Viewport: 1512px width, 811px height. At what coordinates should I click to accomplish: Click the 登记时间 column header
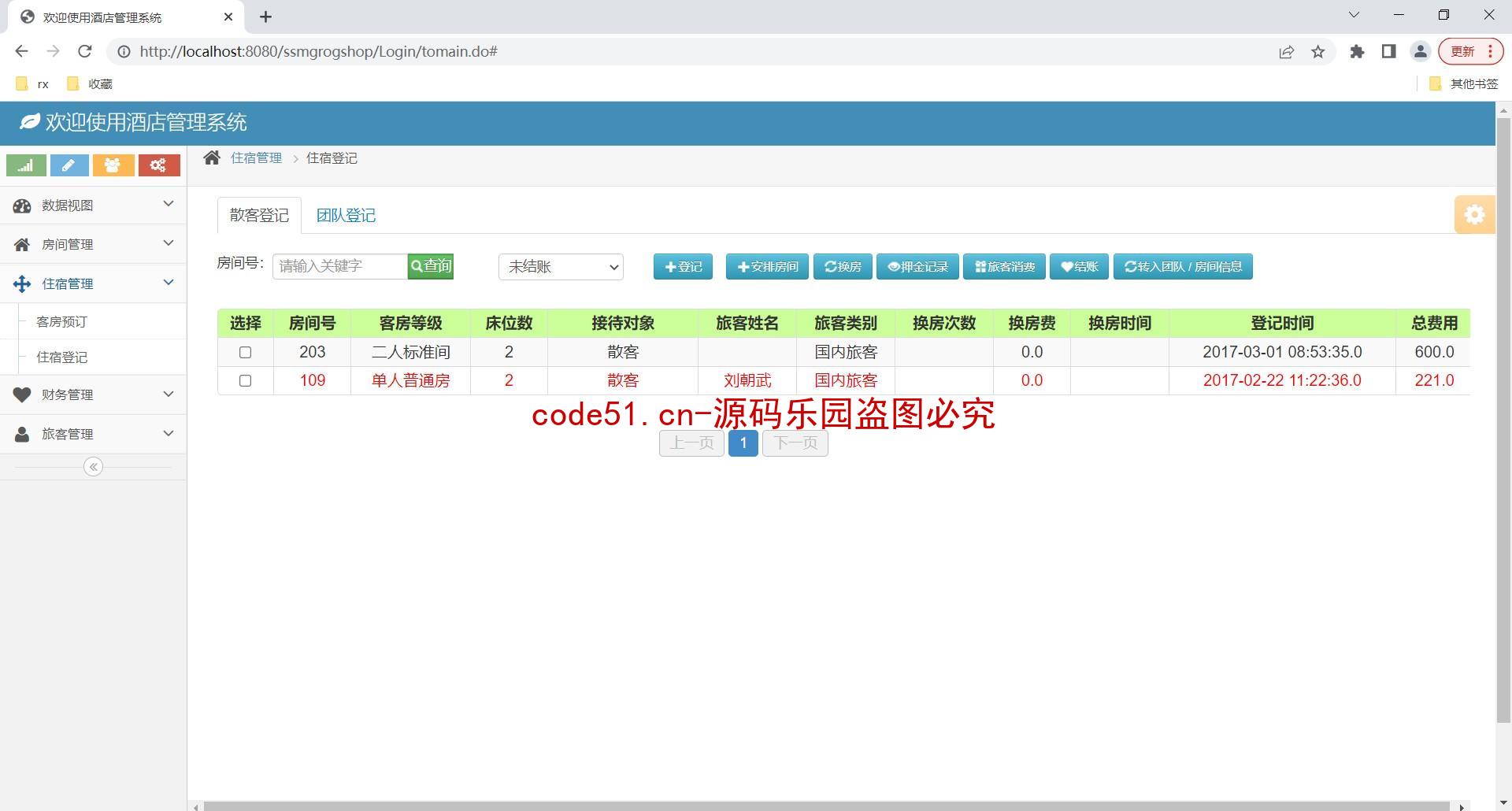pos(1282,323)
